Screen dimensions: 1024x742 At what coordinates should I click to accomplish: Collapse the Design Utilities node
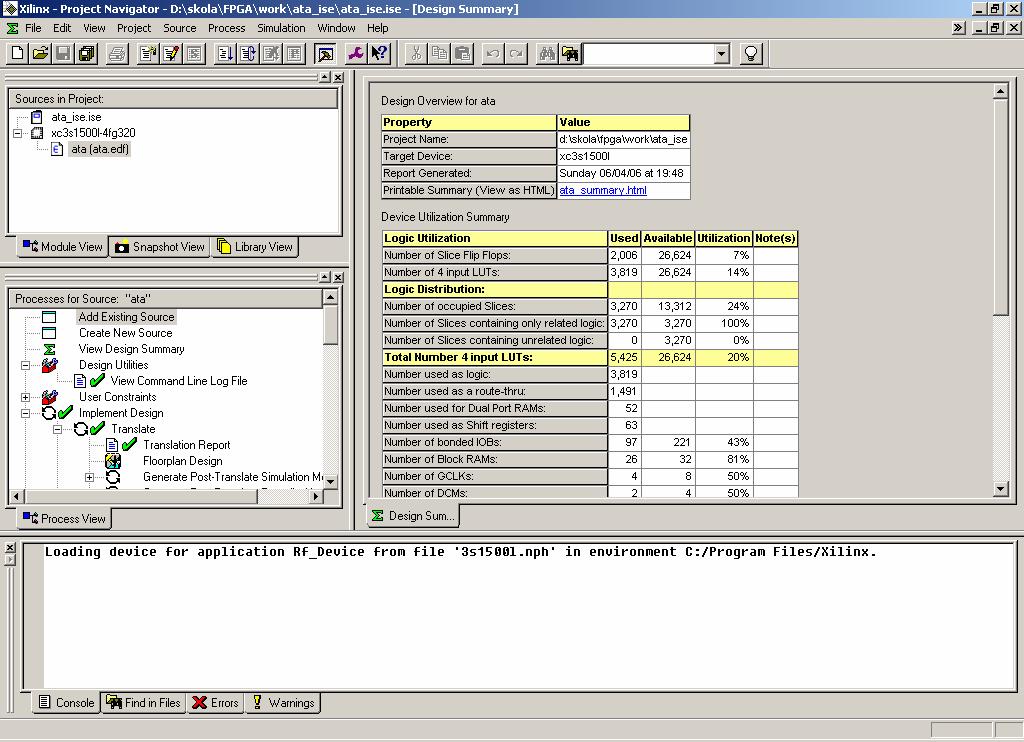25,365
